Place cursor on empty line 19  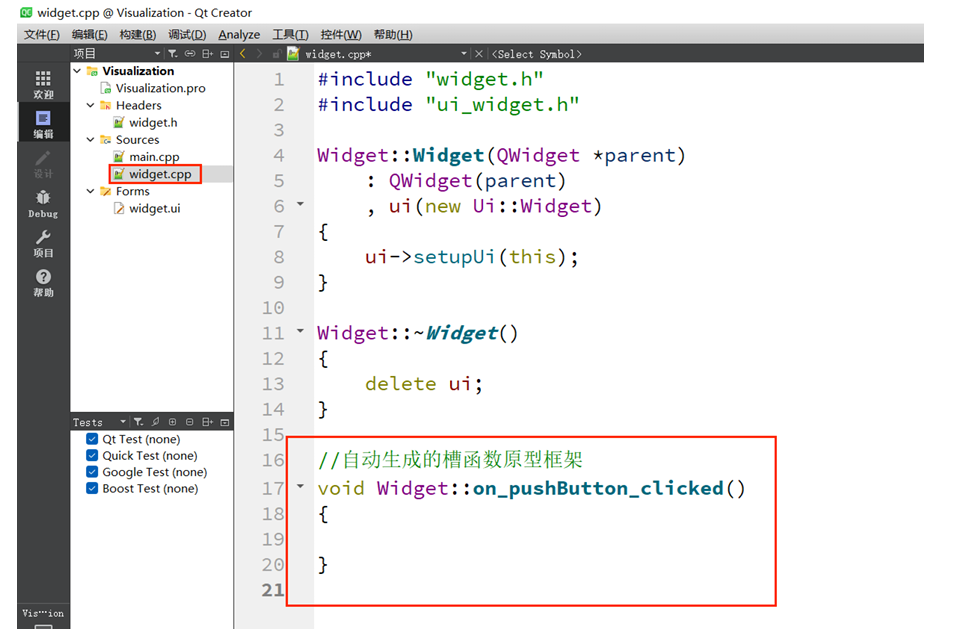point(545,539)
